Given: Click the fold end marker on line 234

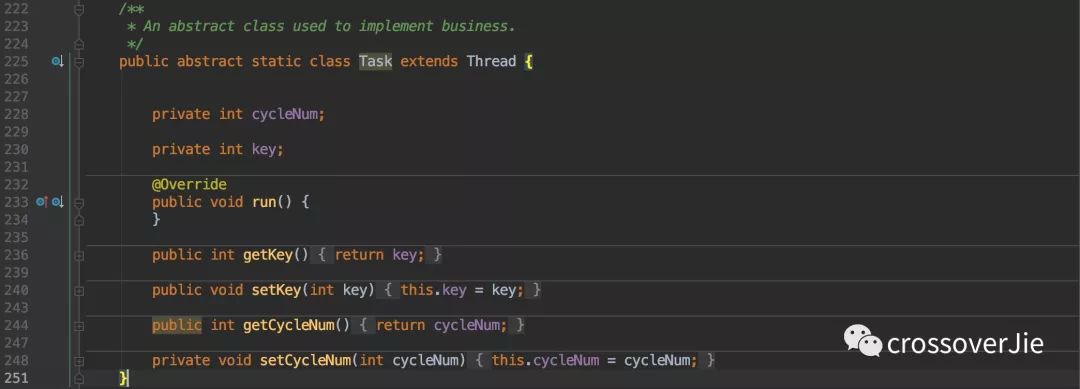Looking at the screenshot, I should pyautogui.click(x=79, y=220).
